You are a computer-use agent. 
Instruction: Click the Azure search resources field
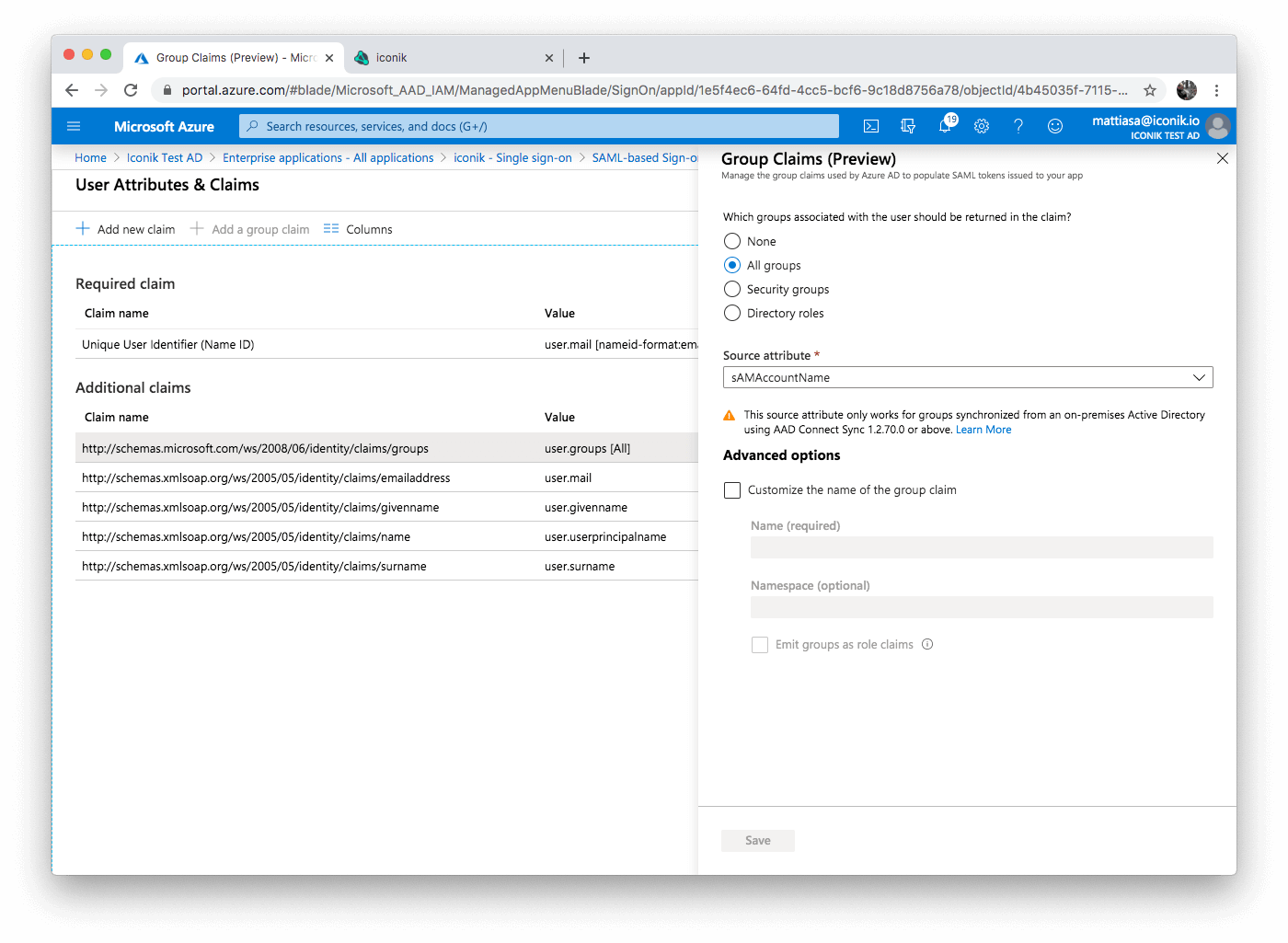[539, 126]
